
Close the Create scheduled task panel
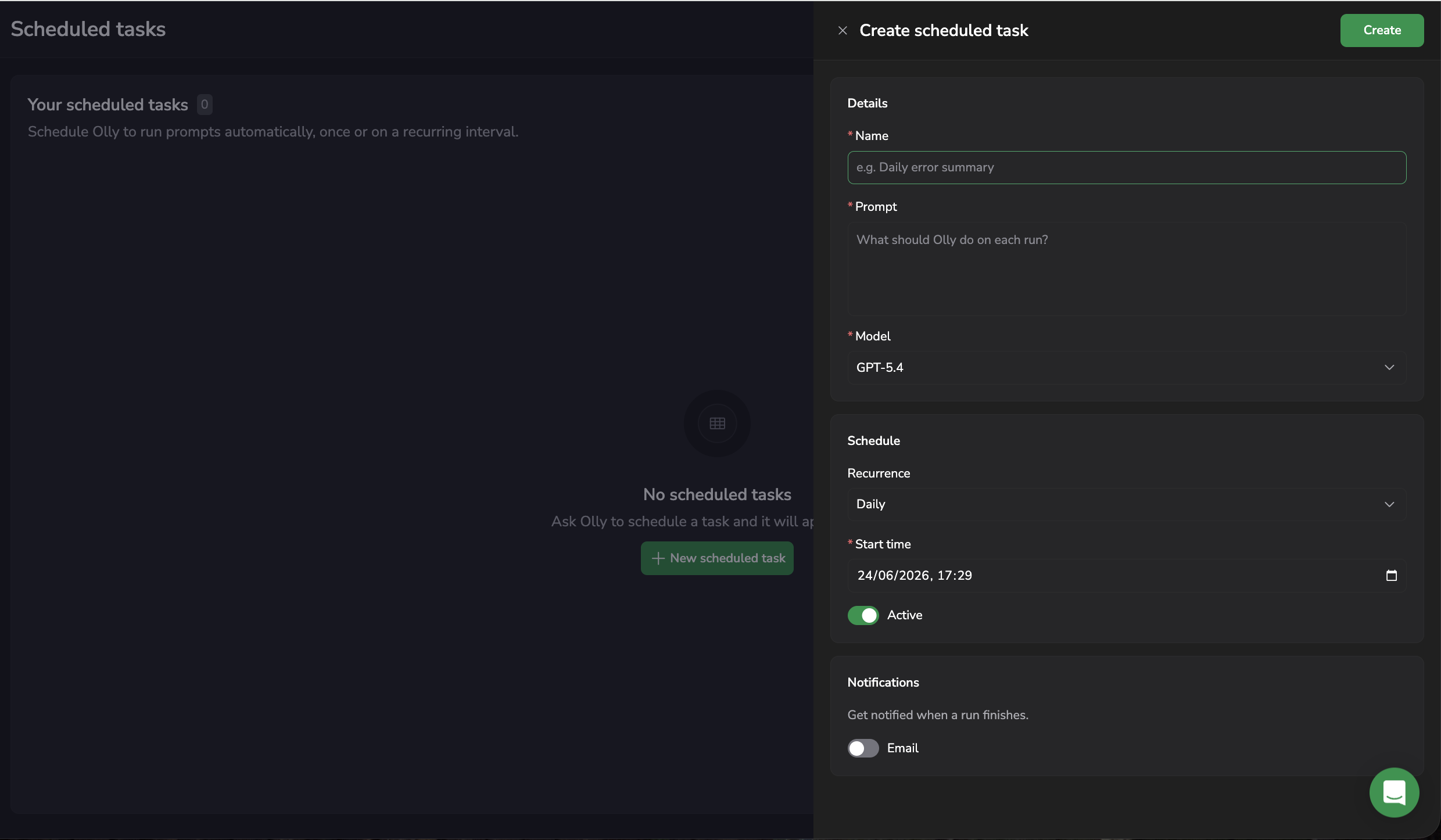[x=843, y=30]
